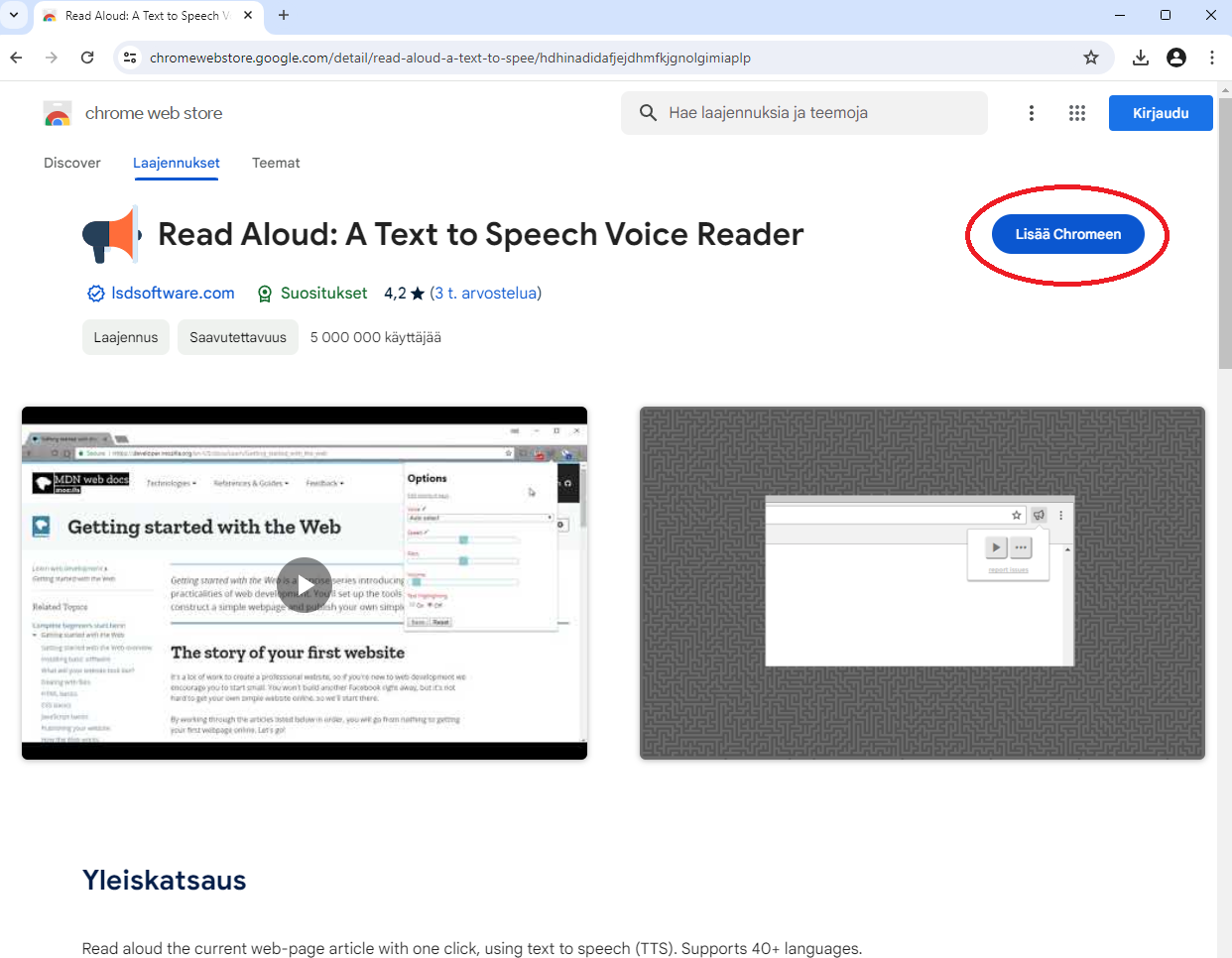The height and width of the screenshot is (958, 1232).
Task: Click the Lisää Chromeen button
Action: click(x=1067, y=234)
